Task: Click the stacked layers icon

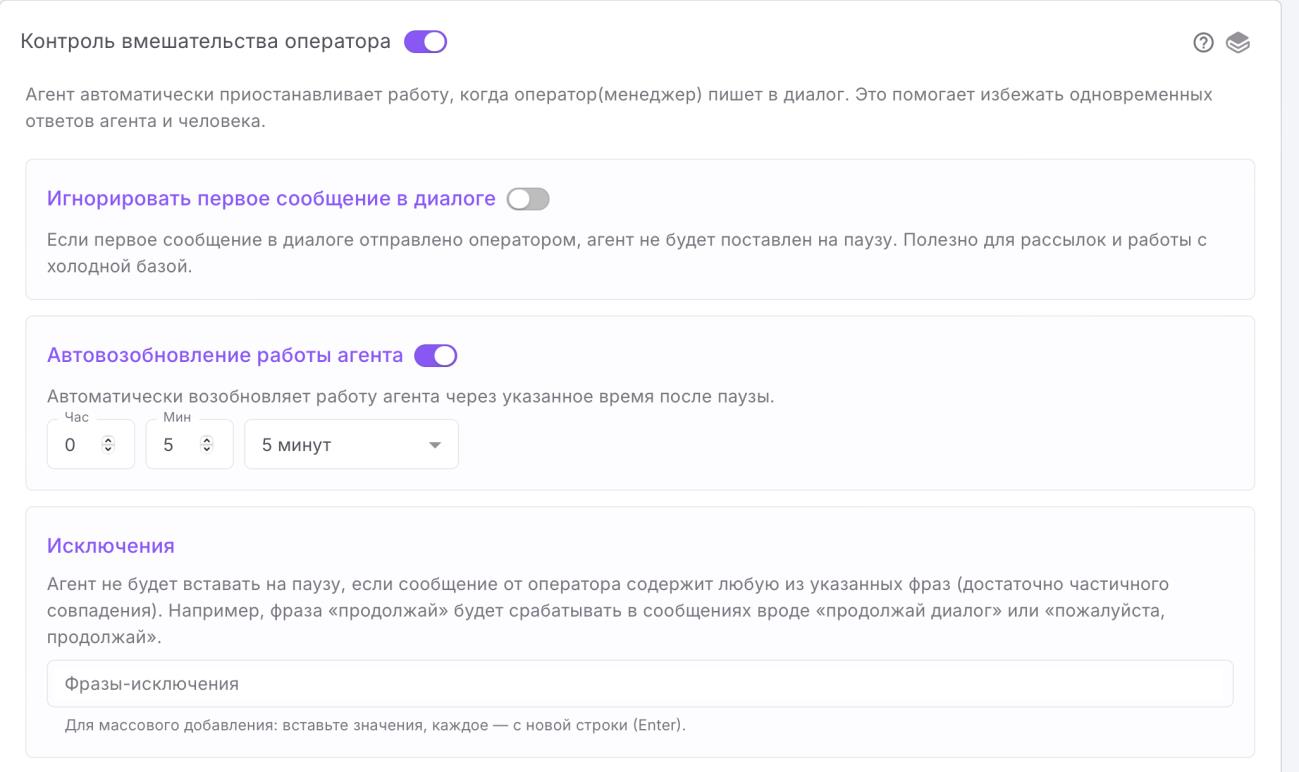Action: pyautogui.click(x=1239, y=44)
